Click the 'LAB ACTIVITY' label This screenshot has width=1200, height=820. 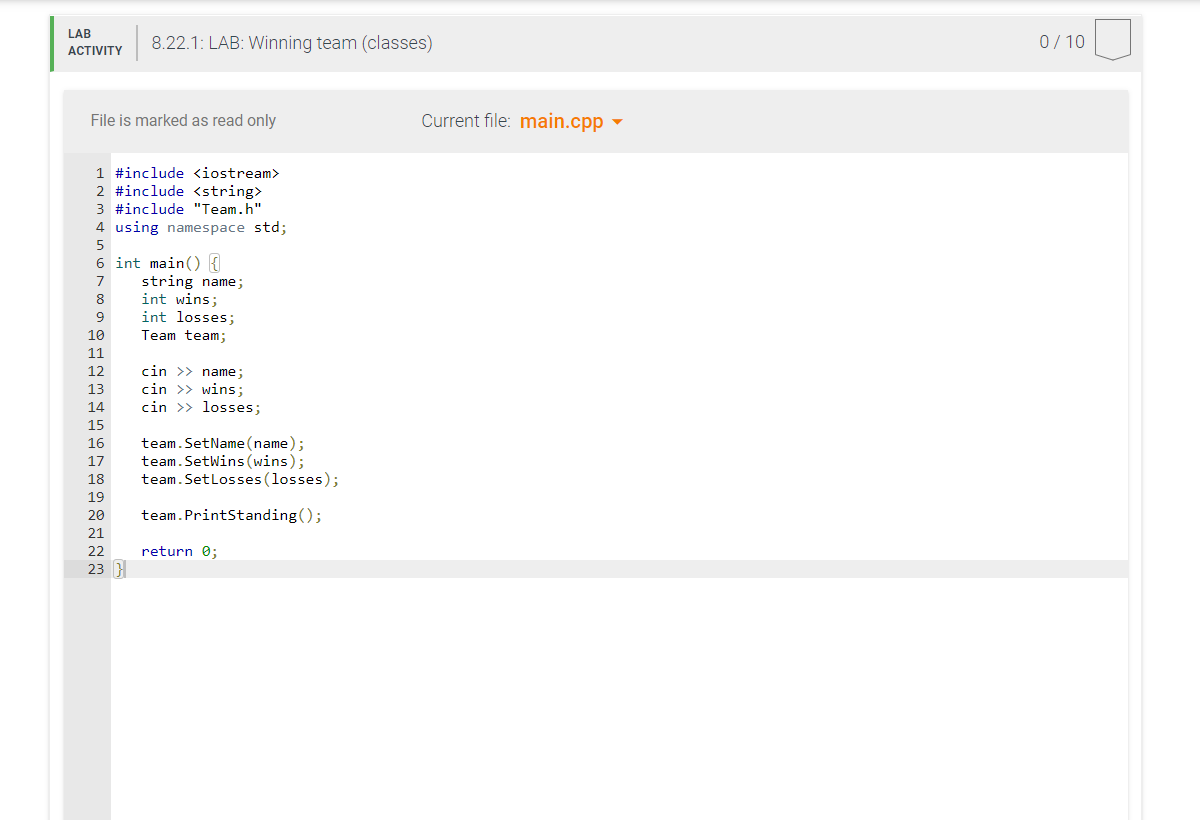(x=95, y=42)
